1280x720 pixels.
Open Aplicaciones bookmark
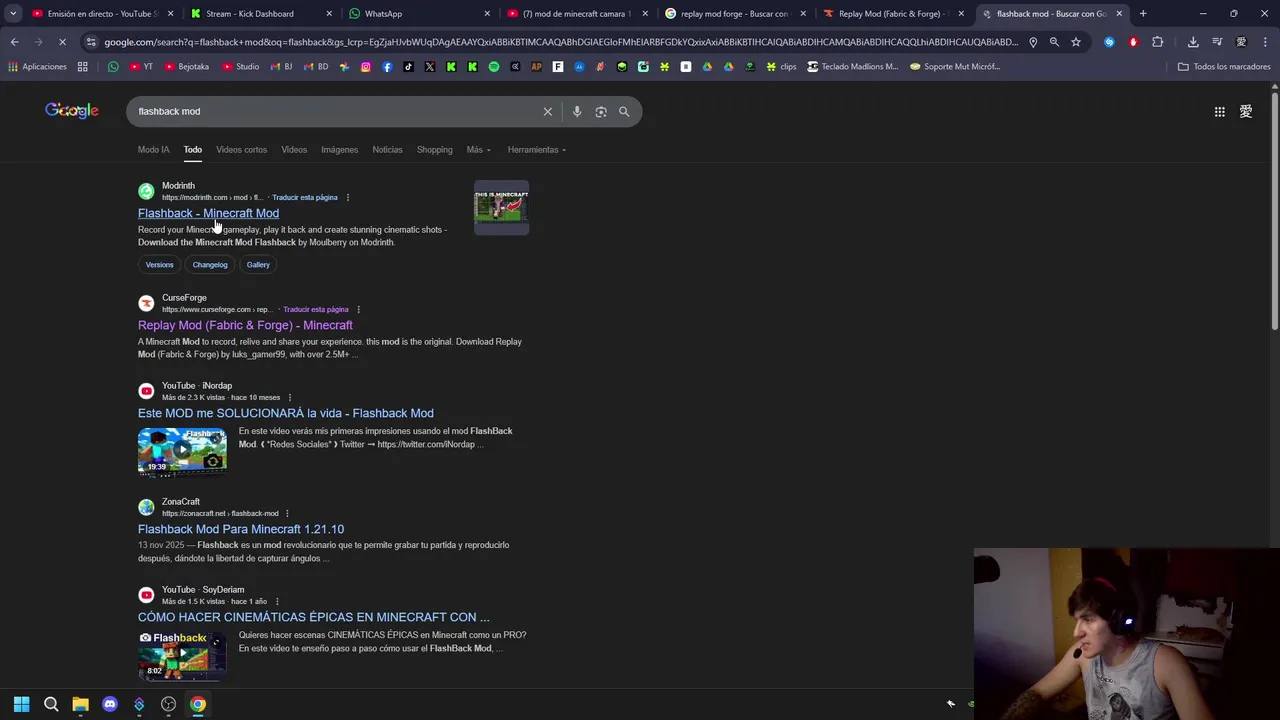37,67
